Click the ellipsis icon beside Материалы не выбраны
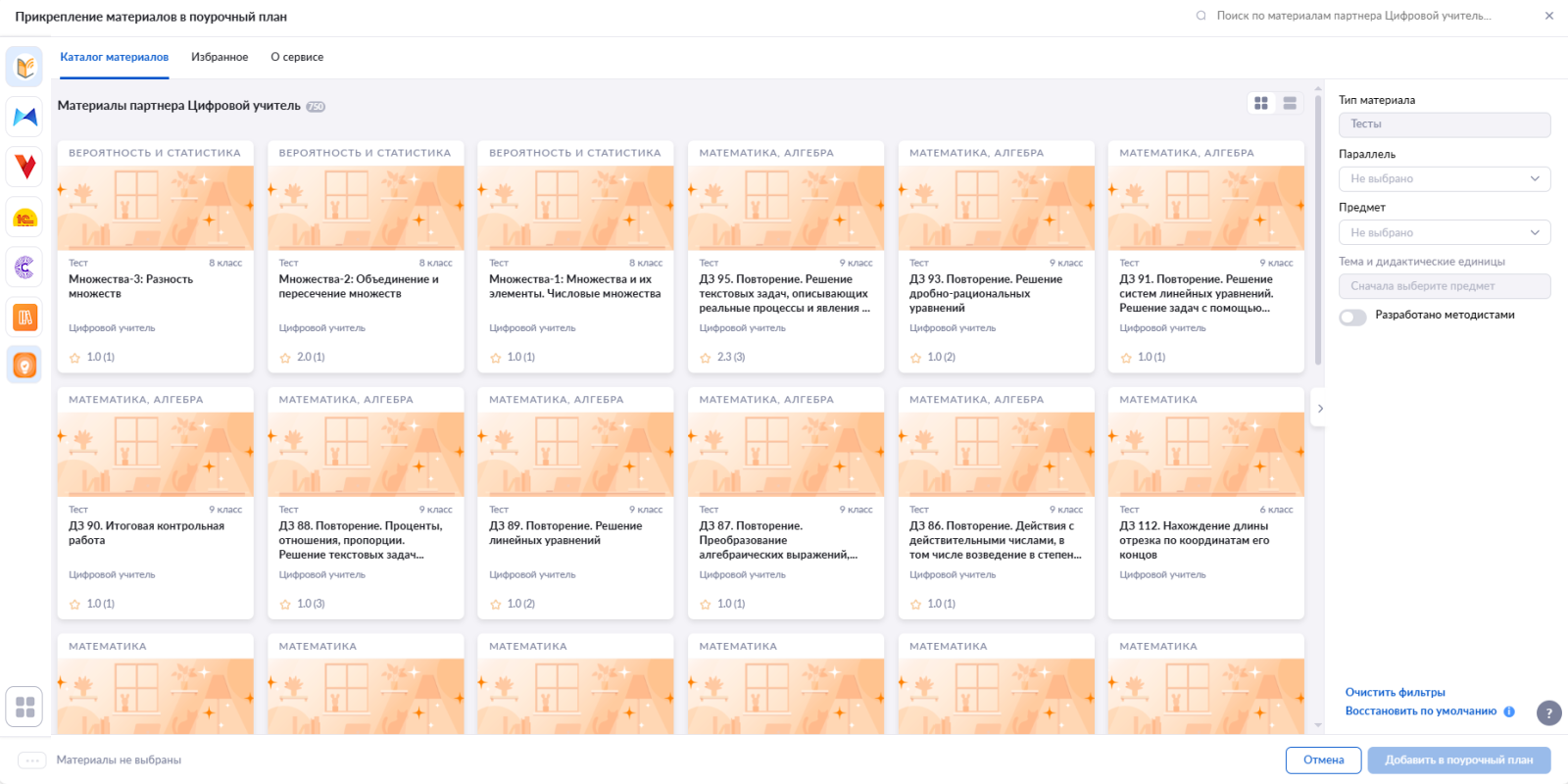This screenshot has height=784, width=1568. [32, 760]
